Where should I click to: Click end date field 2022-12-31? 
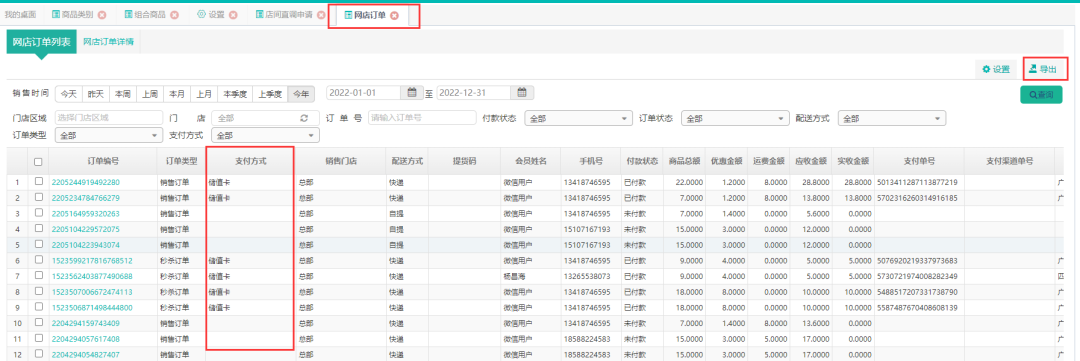tap(474, 92)
